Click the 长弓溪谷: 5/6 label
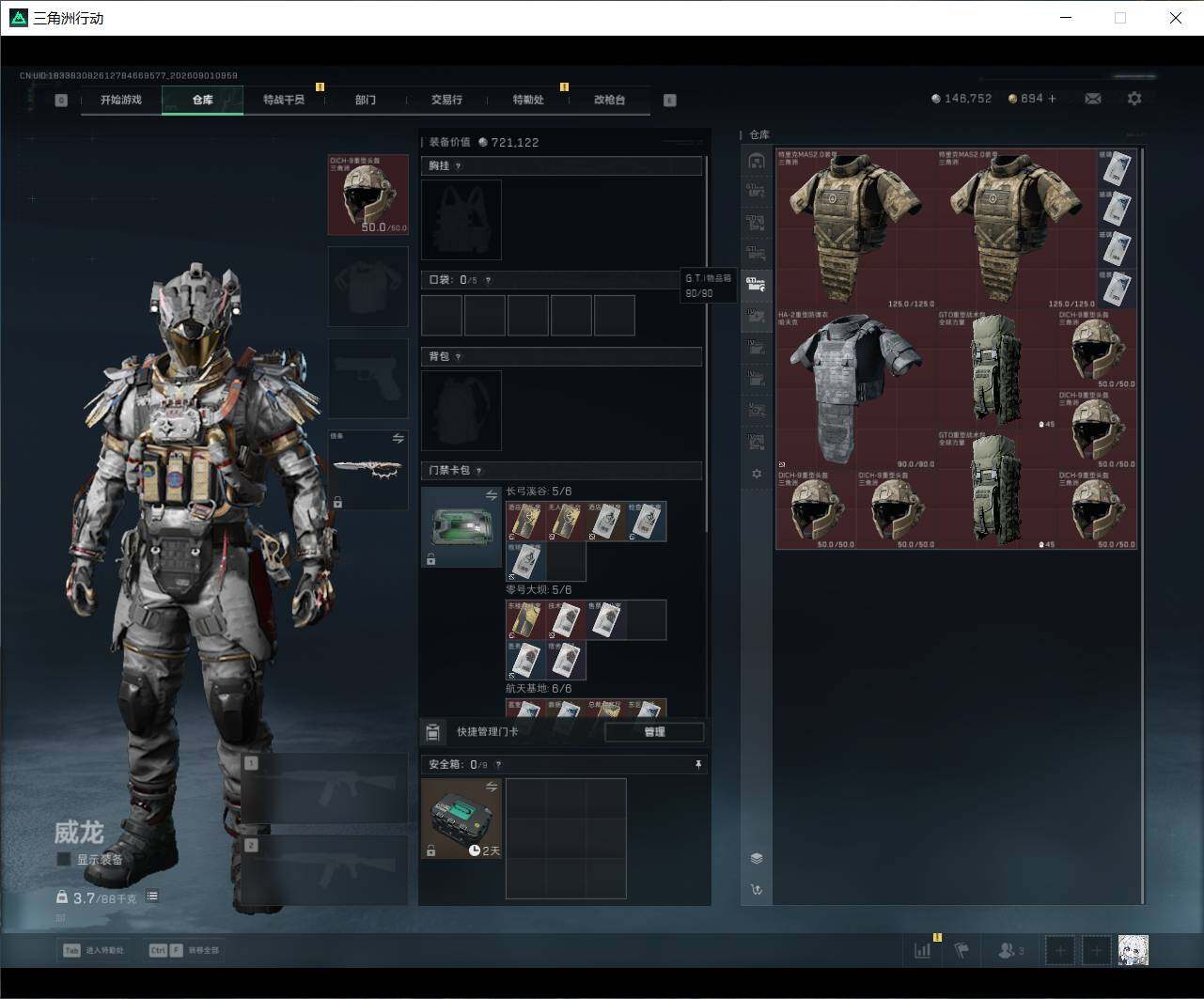The width and height of the screenshot is (1204, 999). 539,492
